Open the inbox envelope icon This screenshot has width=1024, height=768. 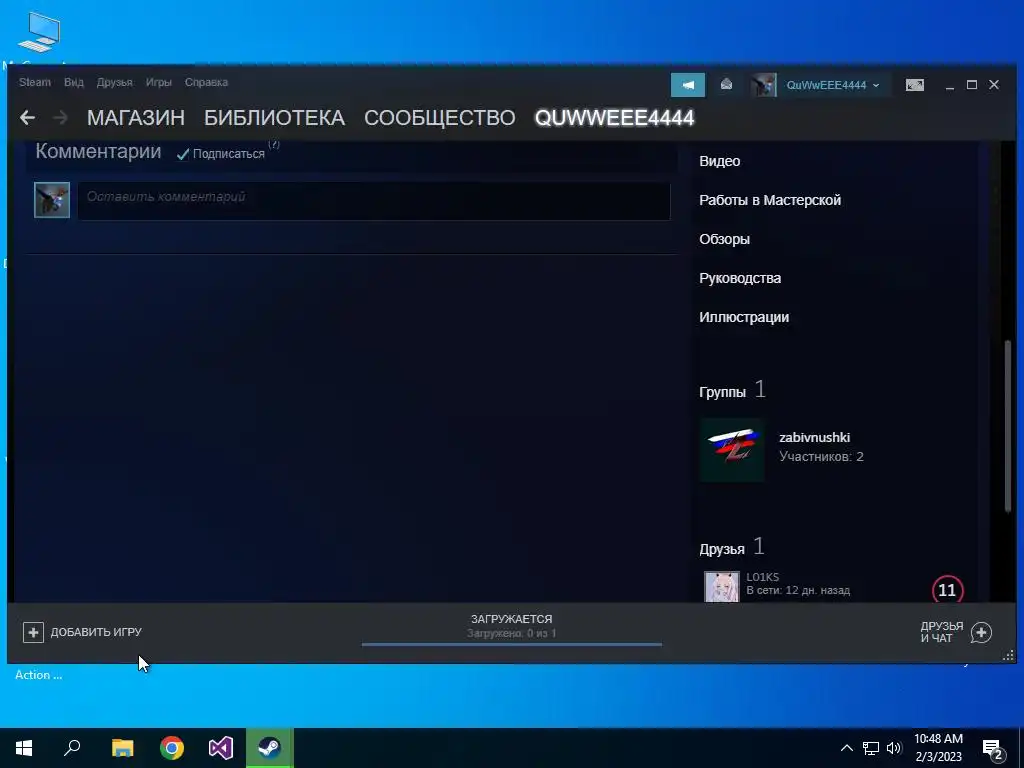point(726,85)
